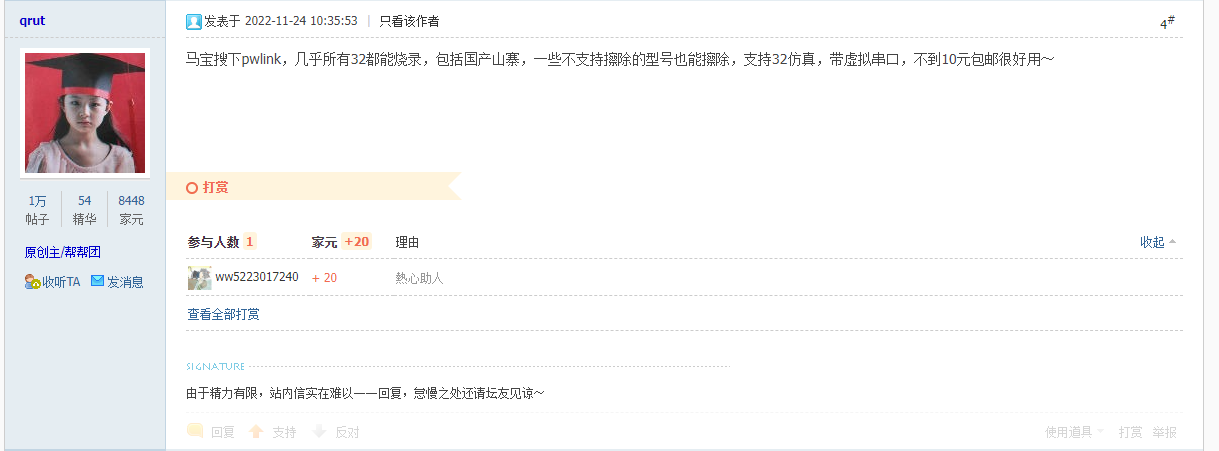
Task: Open qrut username profile link
Action: click(32, 20)
